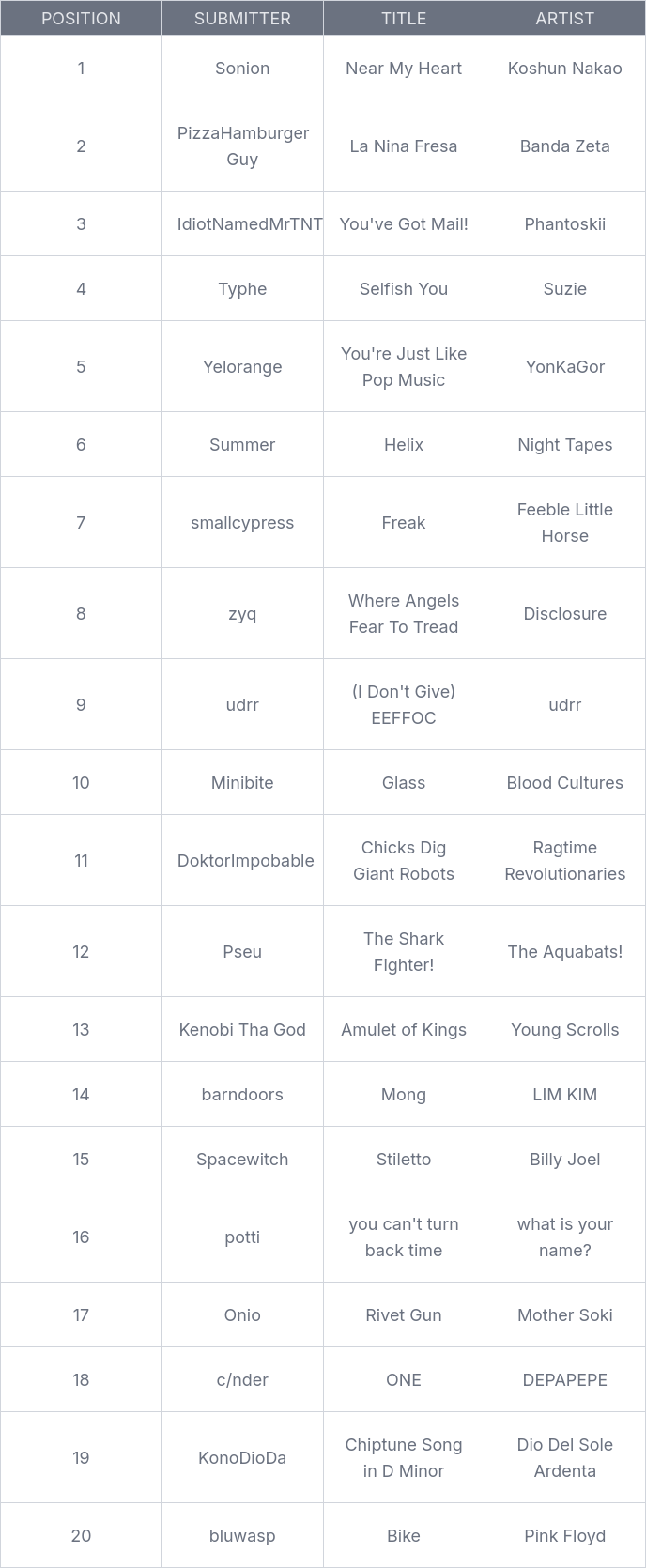The width and height of the screenshot is (646, 1568).
Task: Select submitter Yelorange in row five
Action: pyautogui.click(x=242, y=366)
